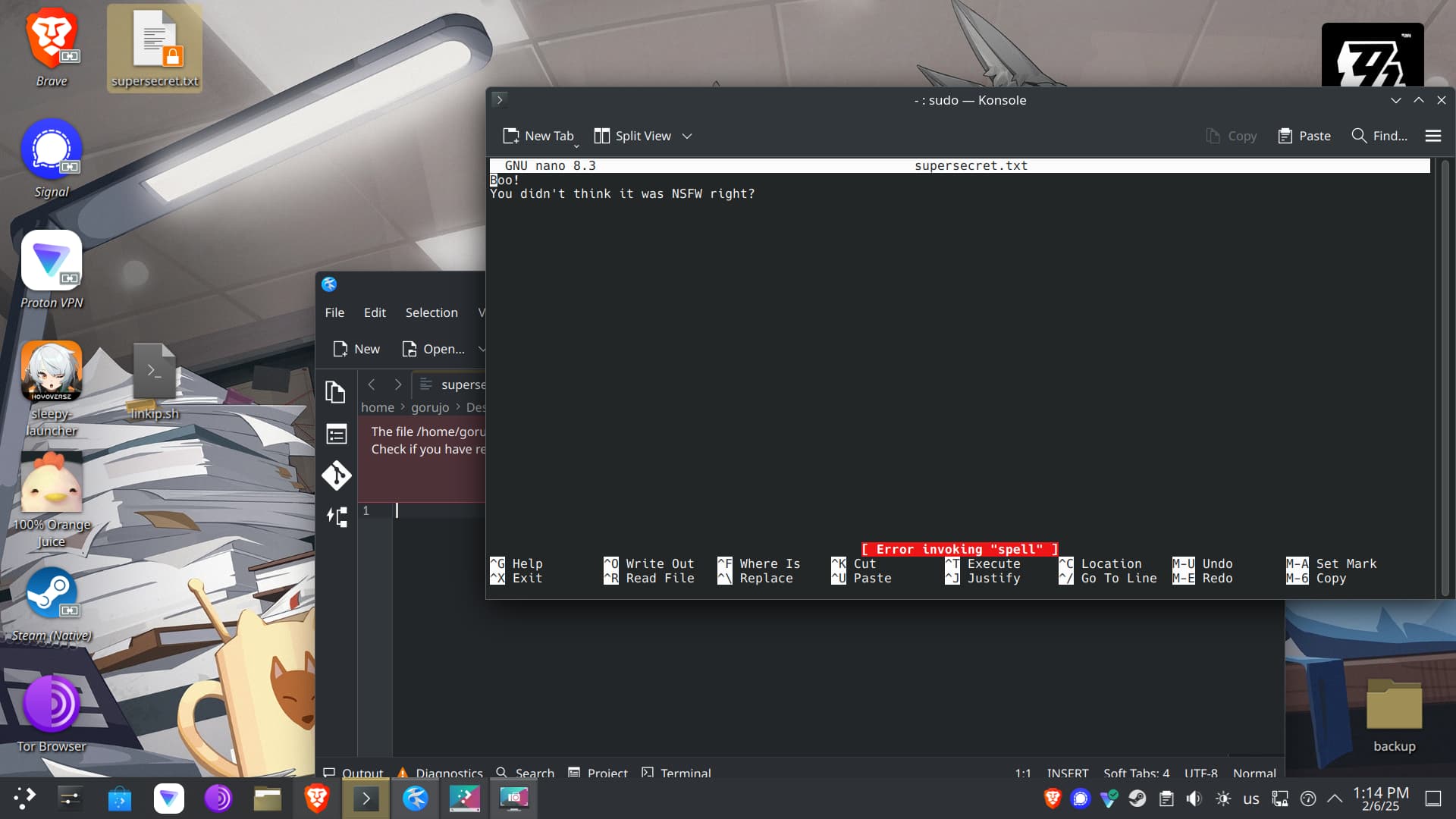This screenshot has width=1456, height=819.
Task: Open the Konsole hamburger menu
Action: click(1432, 136)
